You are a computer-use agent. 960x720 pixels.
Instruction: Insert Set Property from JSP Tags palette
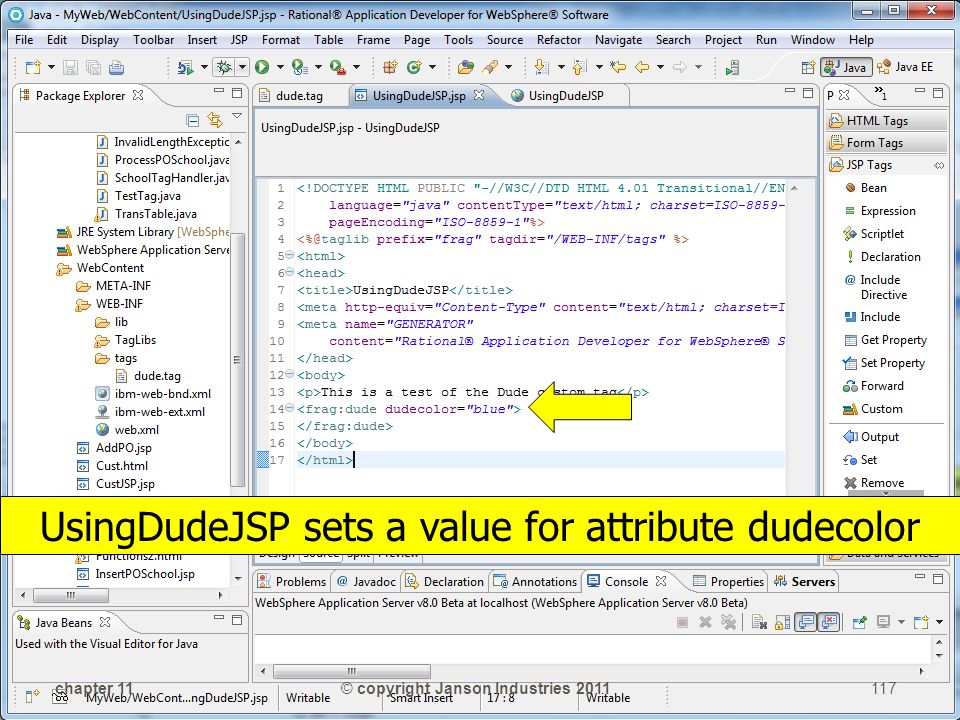pyautogui.click(x=884, y=362)
